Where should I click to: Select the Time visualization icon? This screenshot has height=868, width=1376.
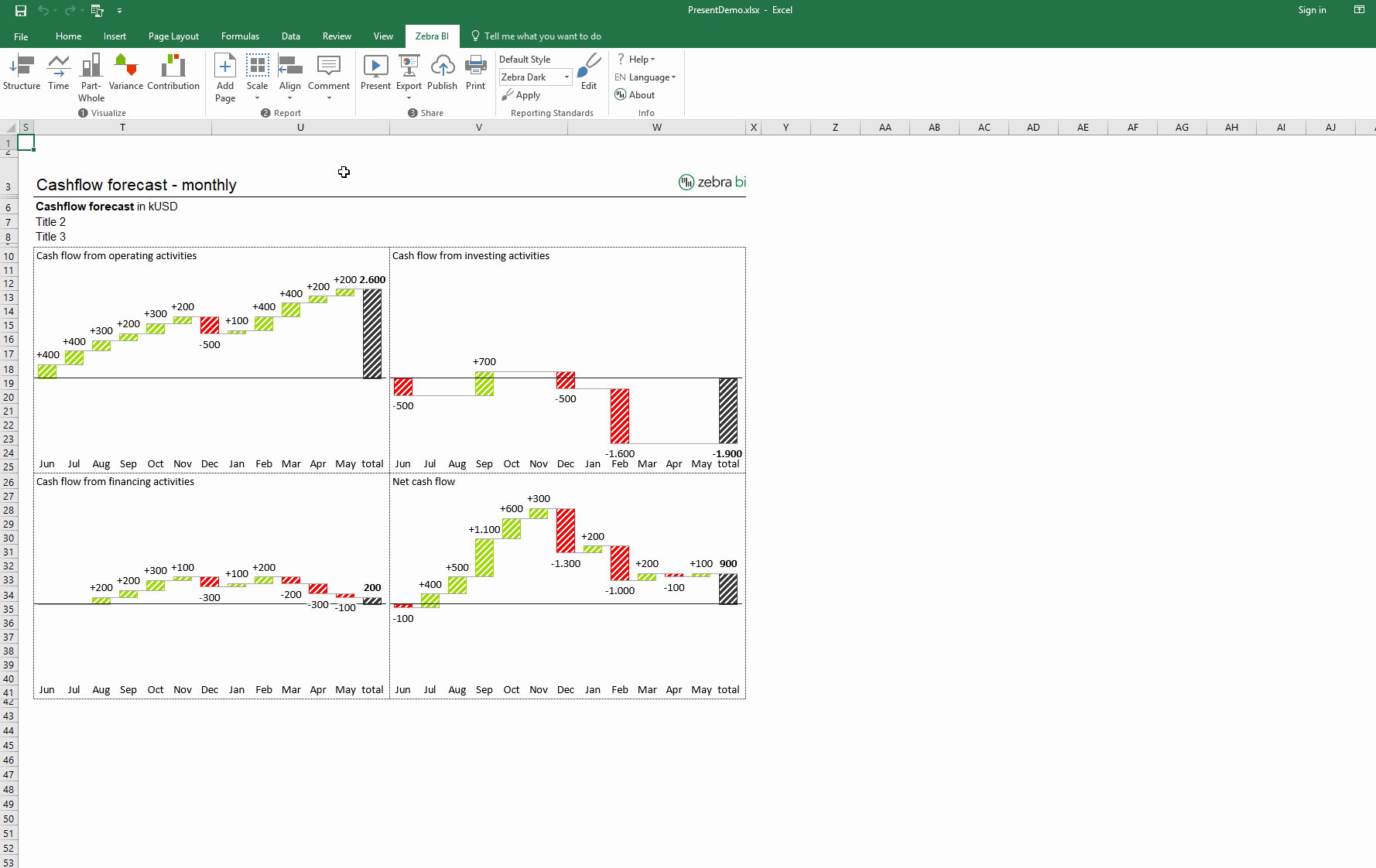tap(58, 73)
